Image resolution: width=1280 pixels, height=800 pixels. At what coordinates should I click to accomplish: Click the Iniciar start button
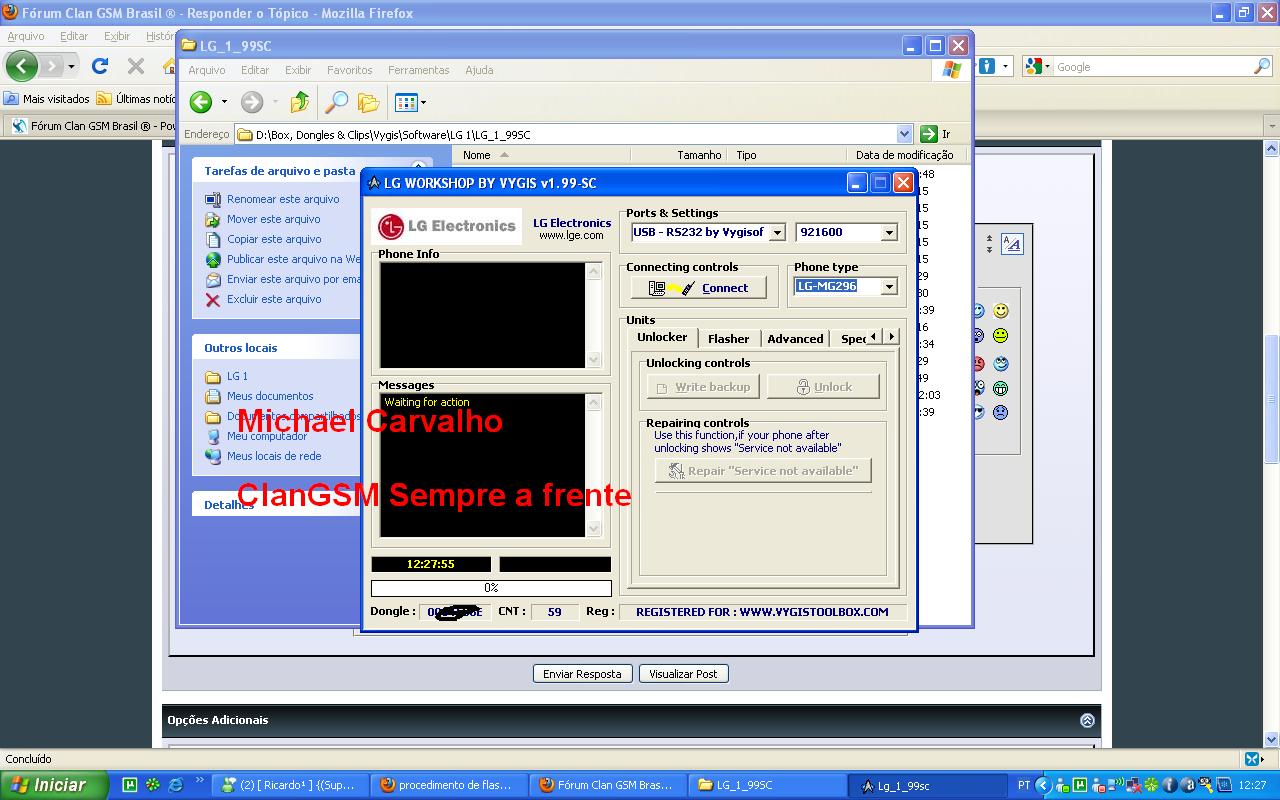click(54, 785)
